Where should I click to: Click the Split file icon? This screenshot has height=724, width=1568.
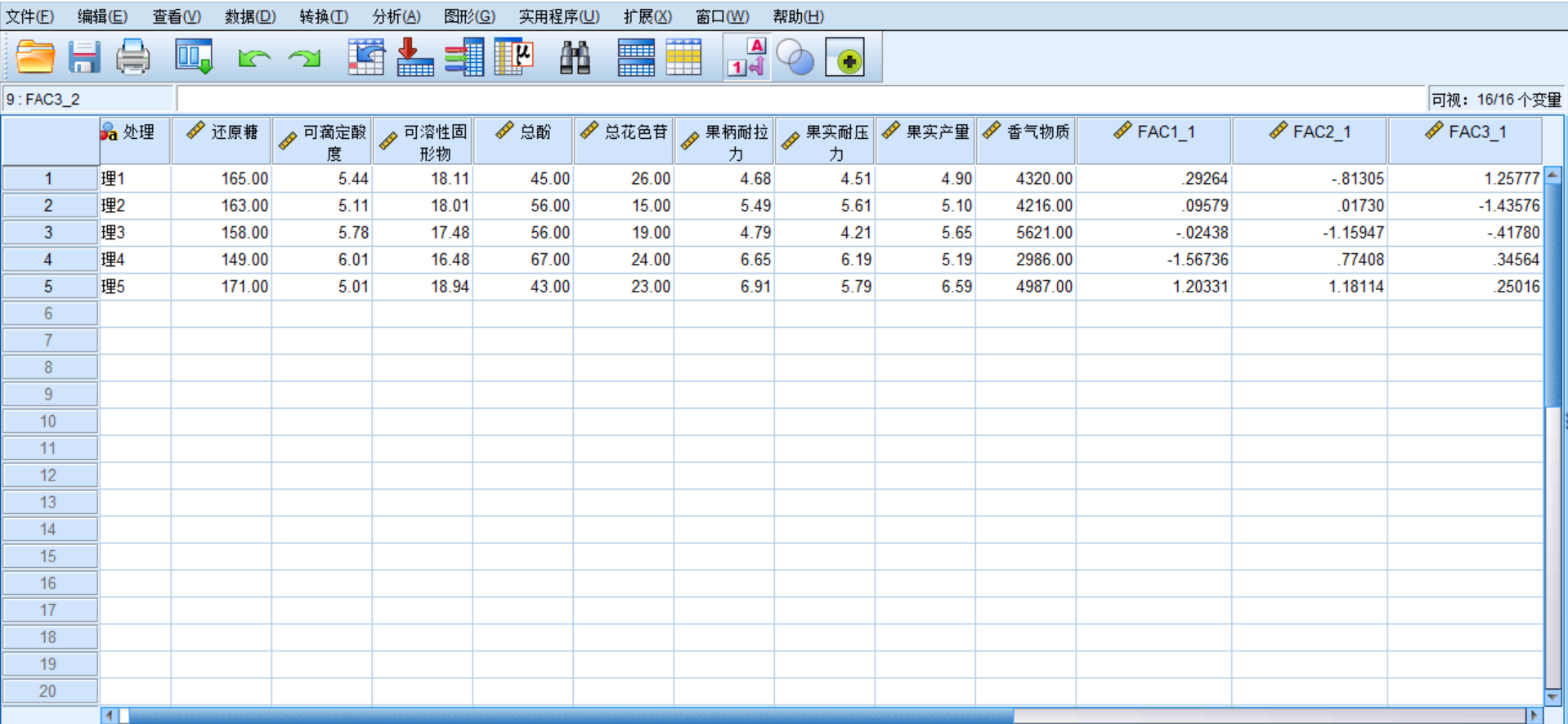point(635,58)
